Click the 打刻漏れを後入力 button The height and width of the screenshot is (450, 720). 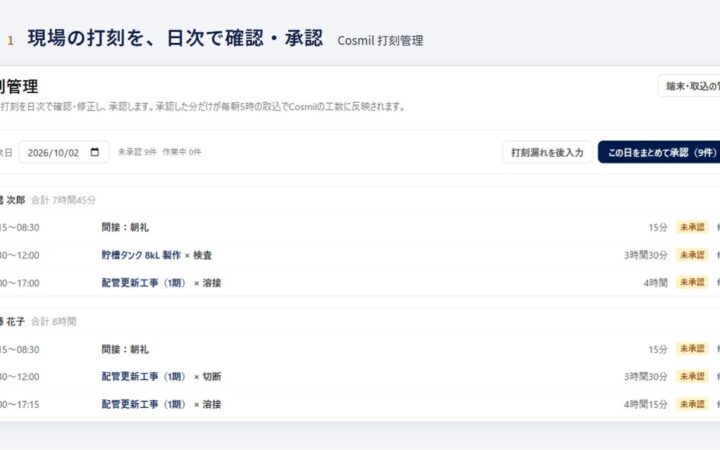[x=547, y=152]
